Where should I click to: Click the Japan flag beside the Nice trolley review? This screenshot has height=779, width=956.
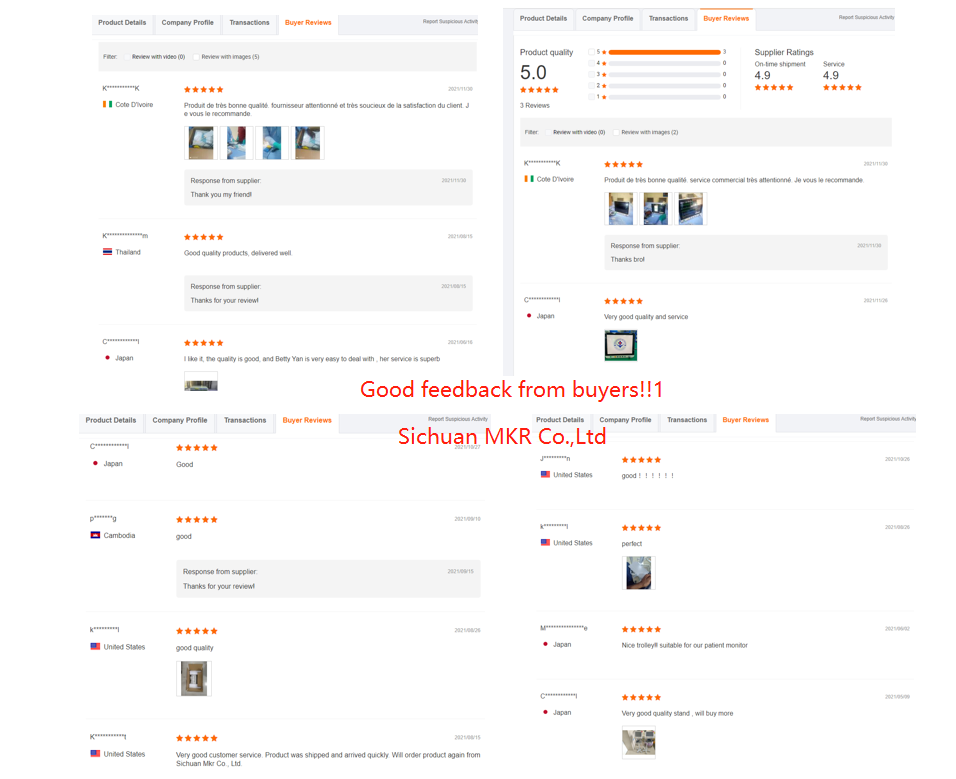pos(545,644)
